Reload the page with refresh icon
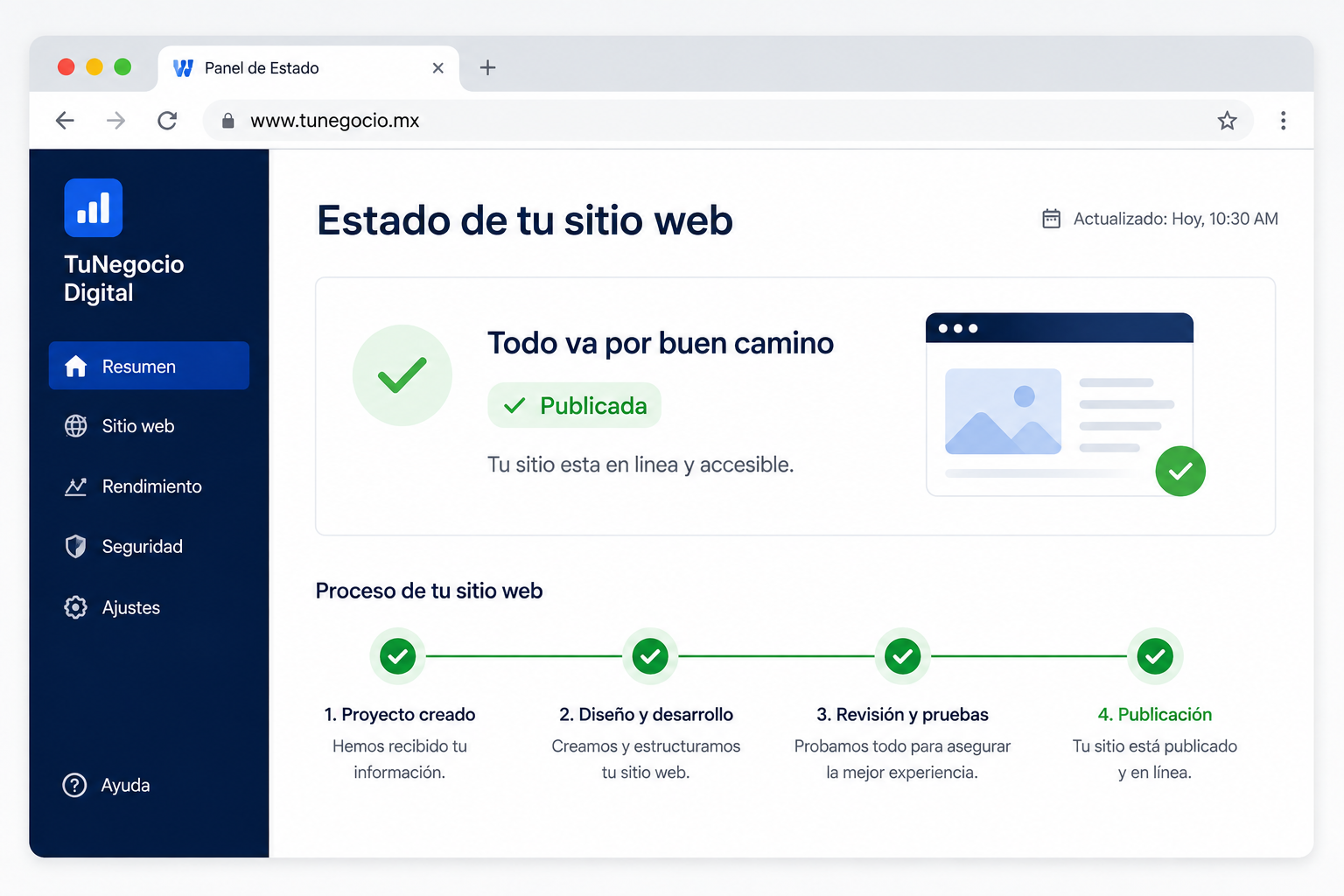The height and width of the screenshot is (896, 1344). tap(167, 121)
